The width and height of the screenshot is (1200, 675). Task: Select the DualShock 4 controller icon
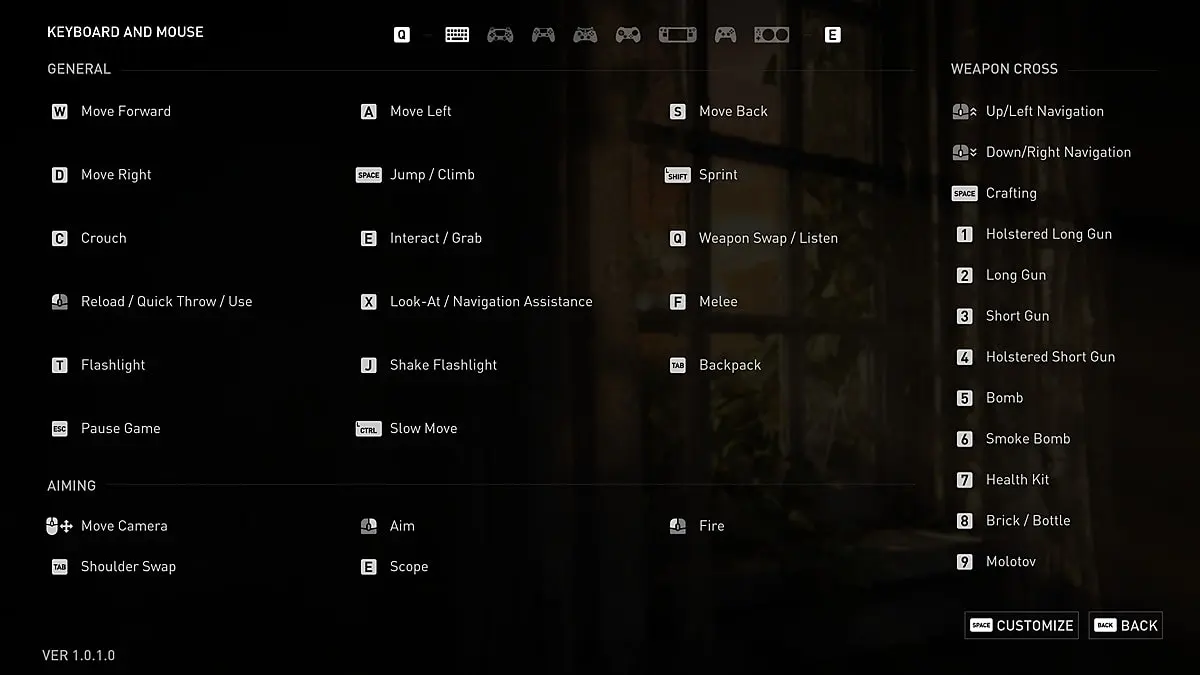[501, 33]
